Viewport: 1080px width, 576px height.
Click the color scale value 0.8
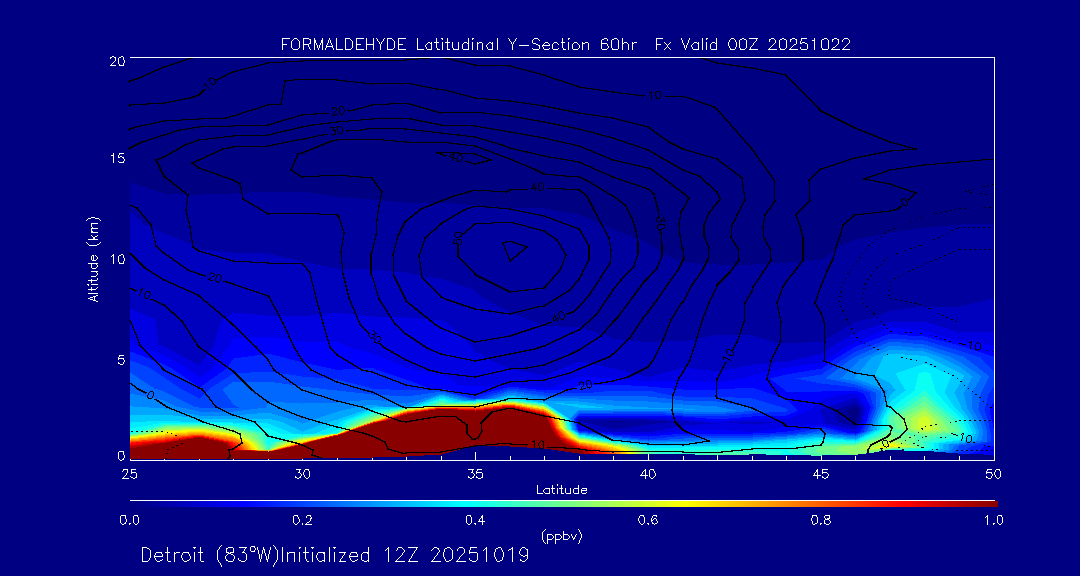coord(821,521)
